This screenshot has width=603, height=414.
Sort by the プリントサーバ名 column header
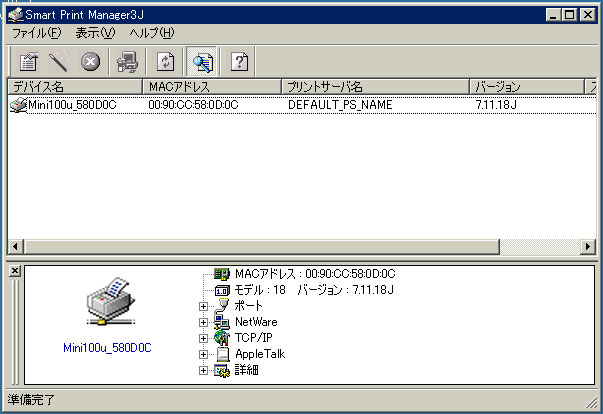click(x=375, y=87)
